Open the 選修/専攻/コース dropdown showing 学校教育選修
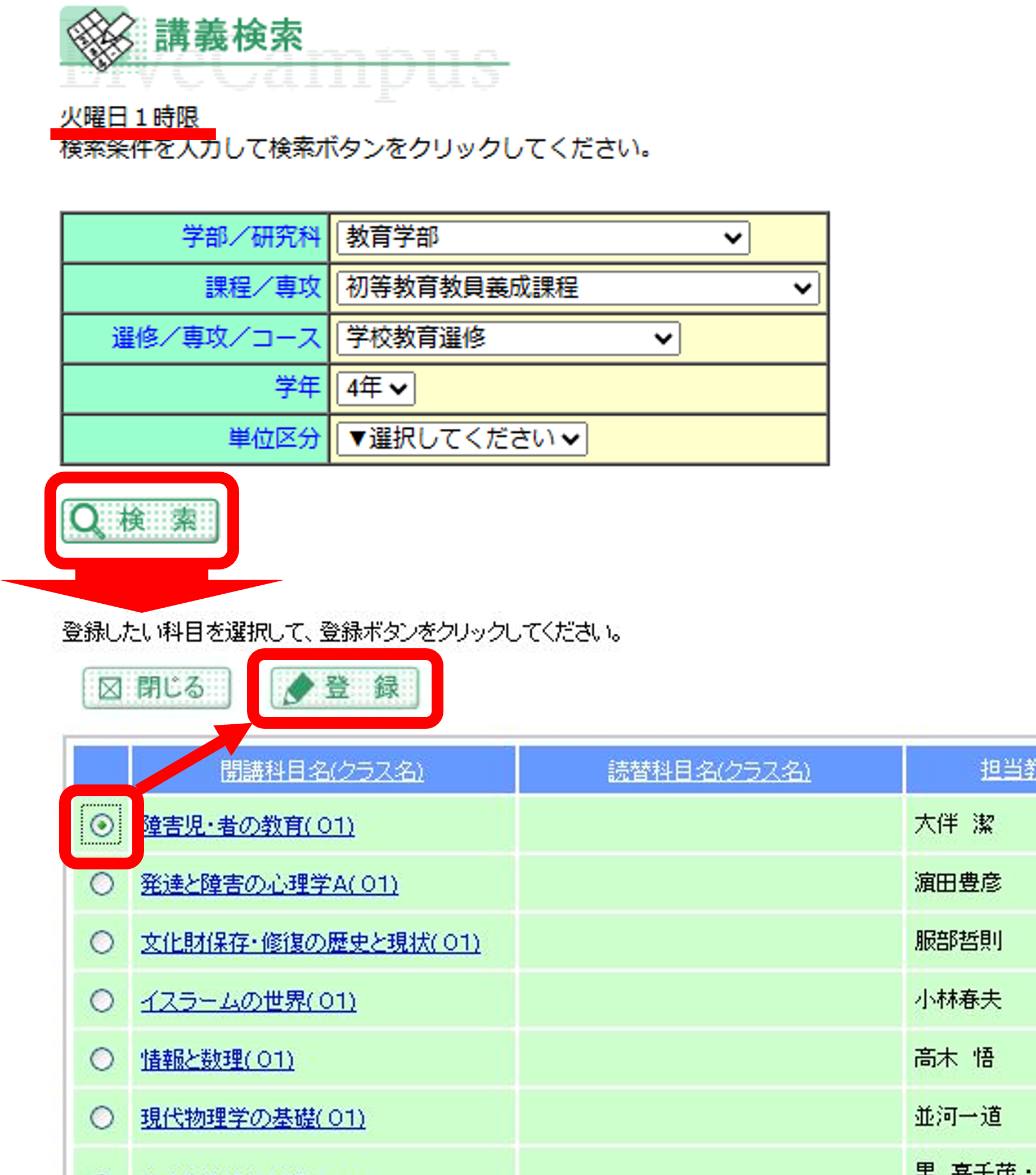1036x1175 pixels. pos(508,338)
